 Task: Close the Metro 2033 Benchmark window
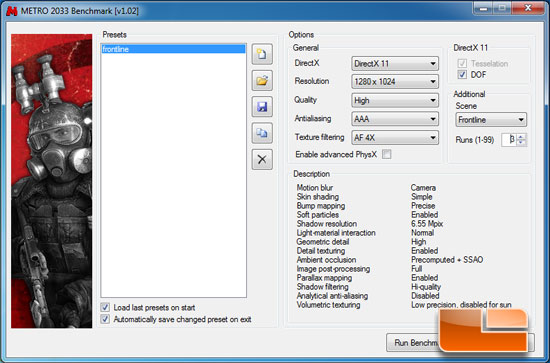click(x=528, y=8)
